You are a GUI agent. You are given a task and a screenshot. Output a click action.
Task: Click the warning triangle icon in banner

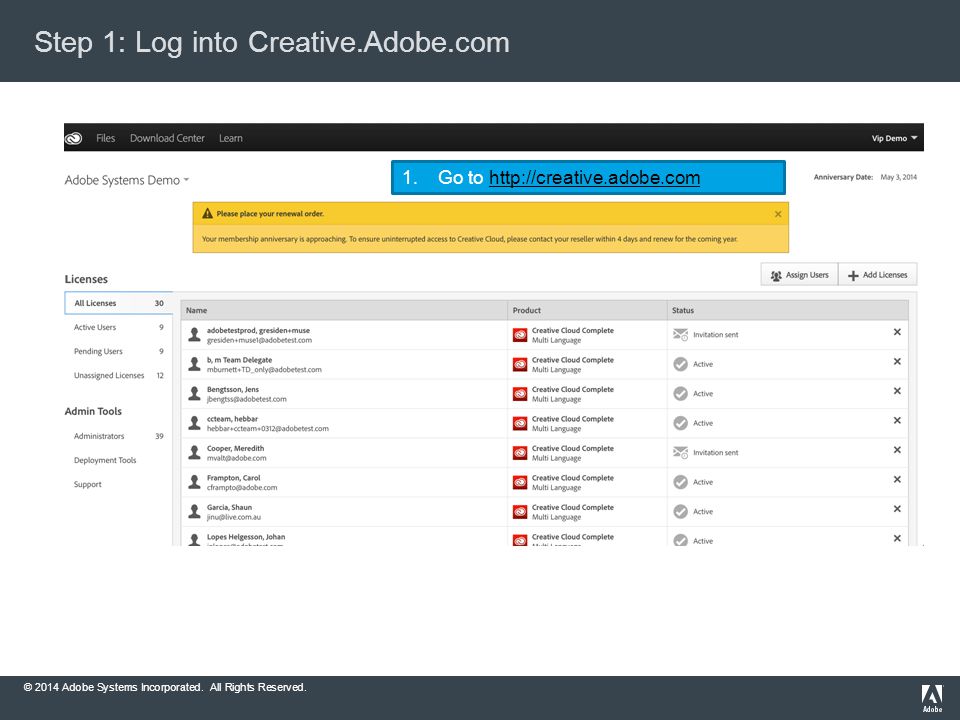click(x=208, y=214)
